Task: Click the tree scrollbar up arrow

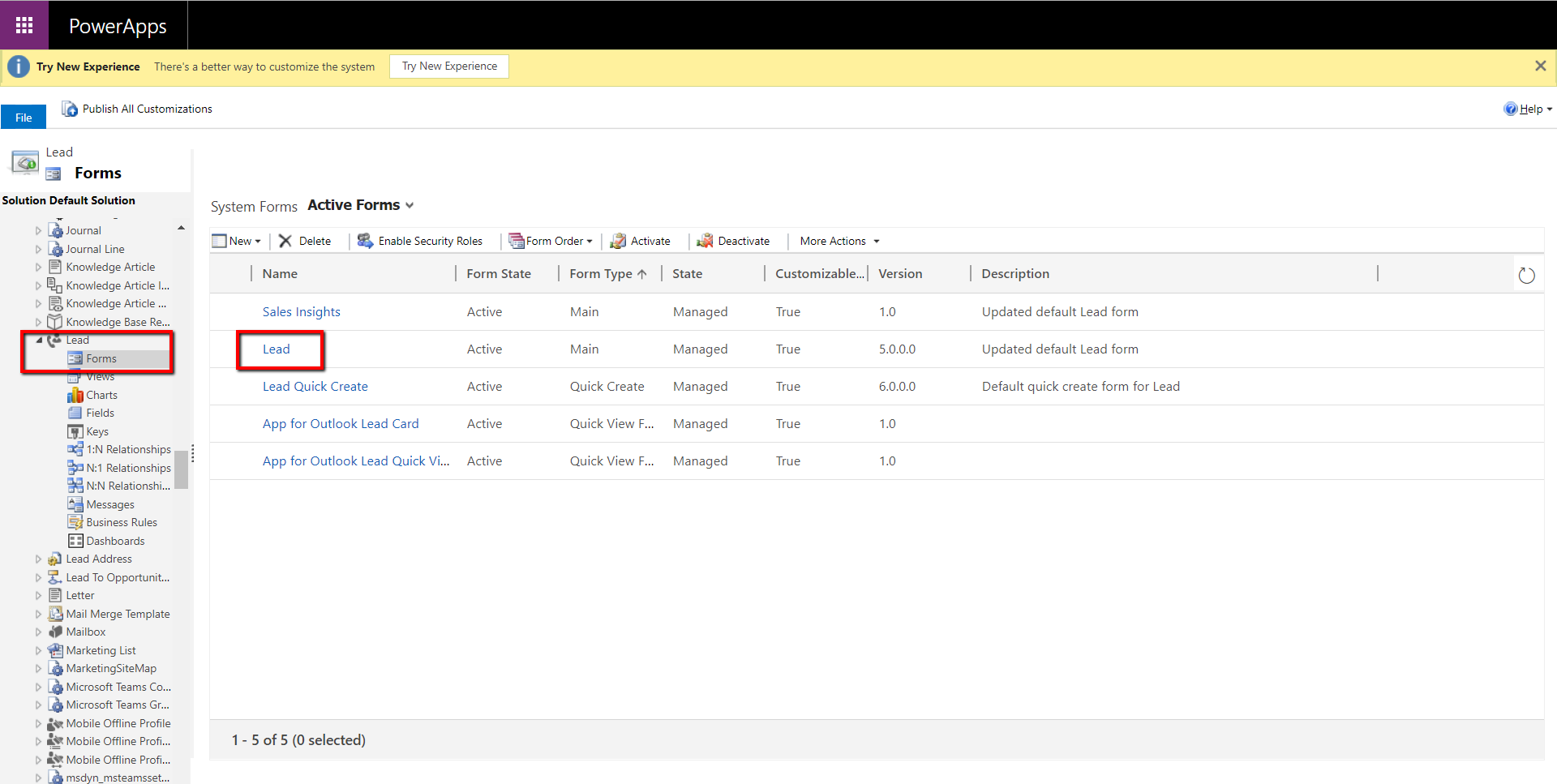Action: [x=181, y=228]
